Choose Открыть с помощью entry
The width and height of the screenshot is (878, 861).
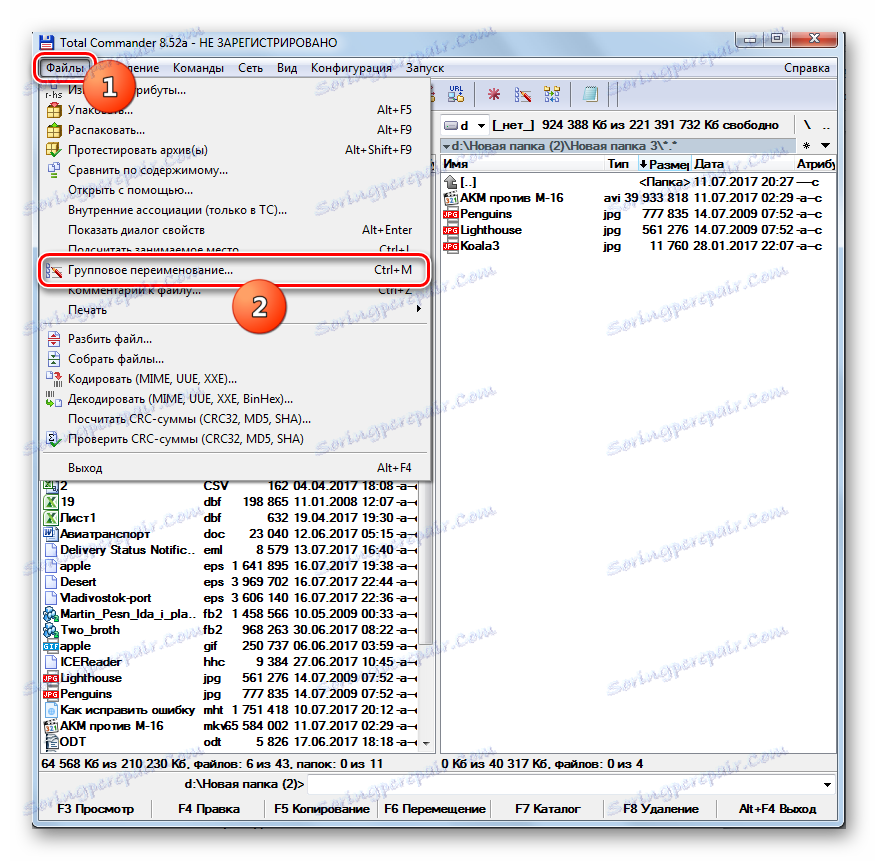234,190
